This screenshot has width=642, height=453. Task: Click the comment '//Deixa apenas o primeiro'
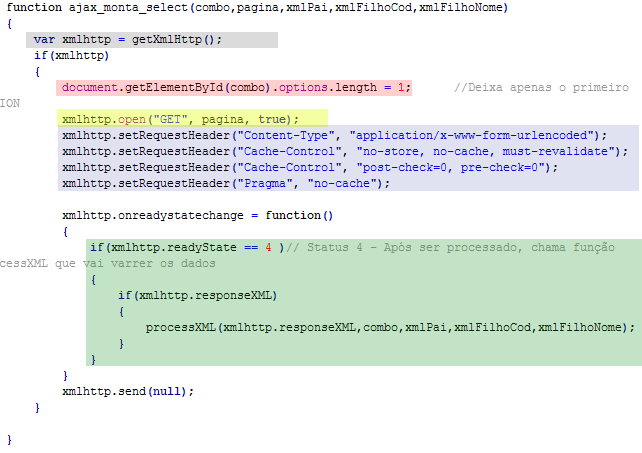541,88
